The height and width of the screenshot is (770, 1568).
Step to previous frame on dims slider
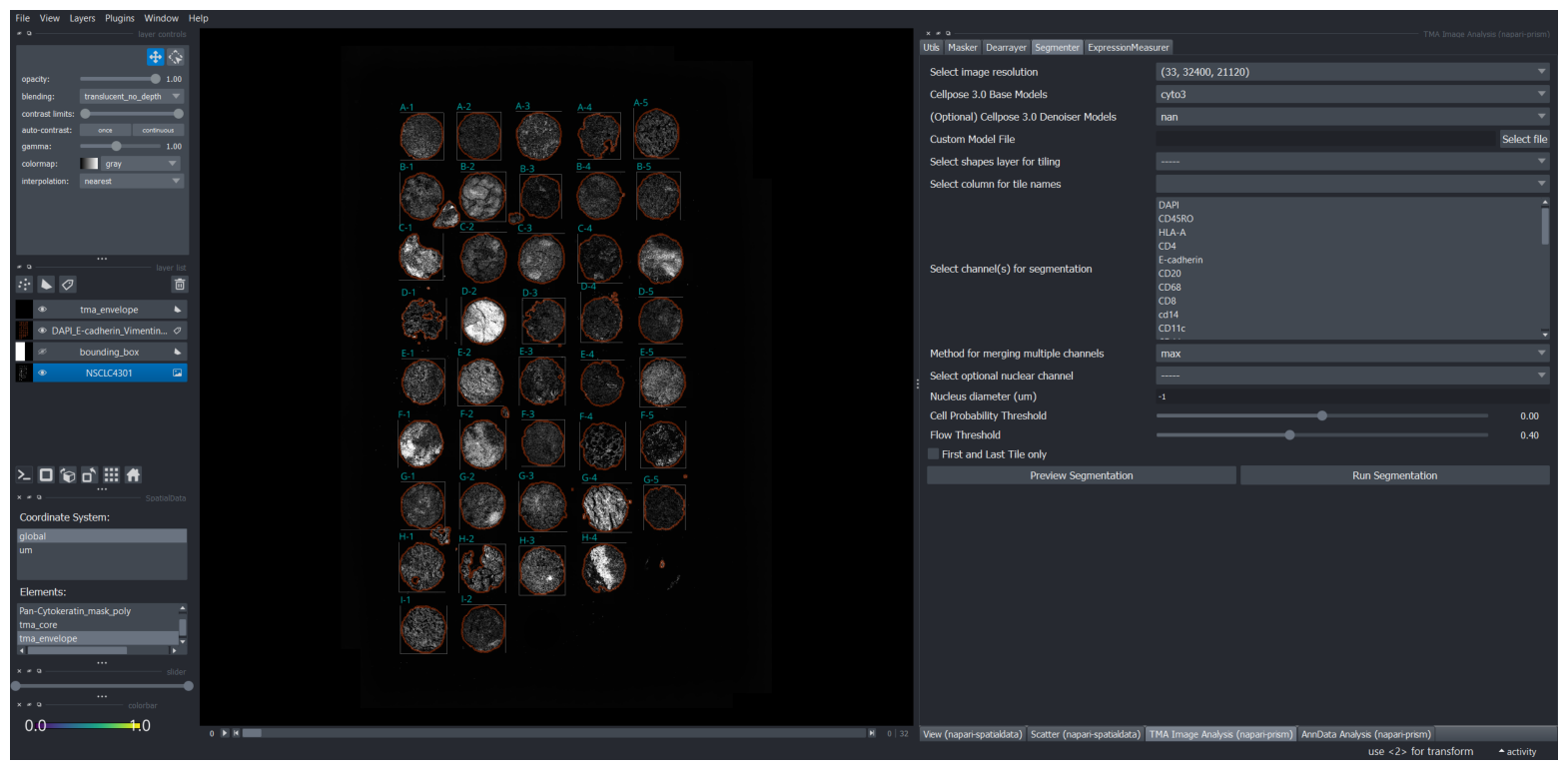point(236,733)
